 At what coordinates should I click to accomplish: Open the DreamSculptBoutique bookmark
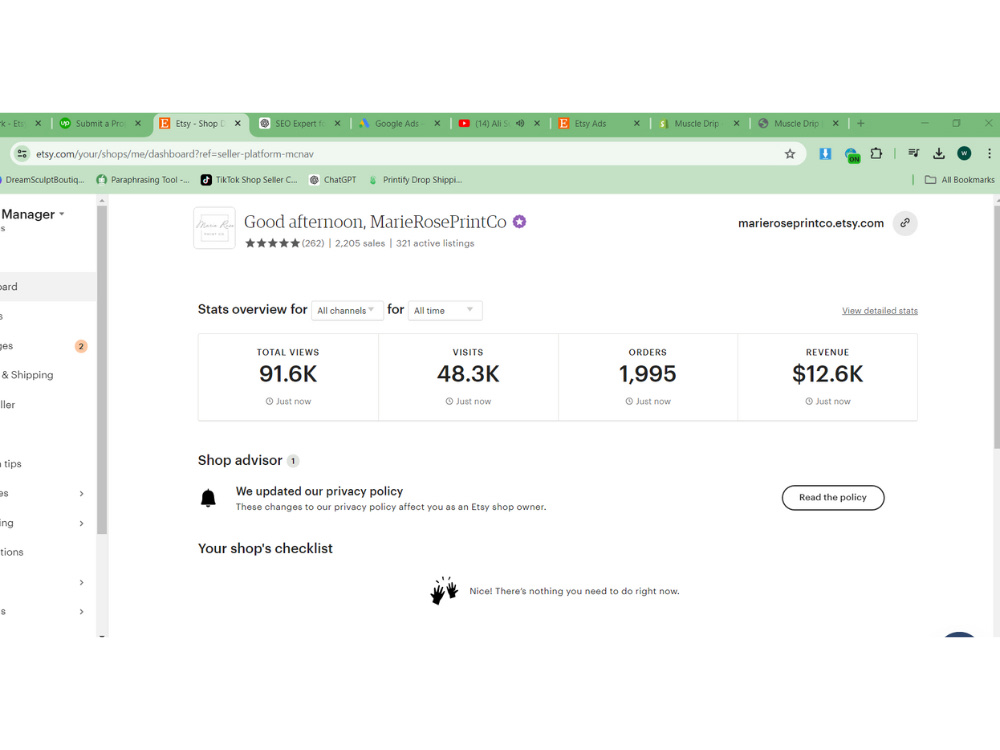tap(42, 180)
